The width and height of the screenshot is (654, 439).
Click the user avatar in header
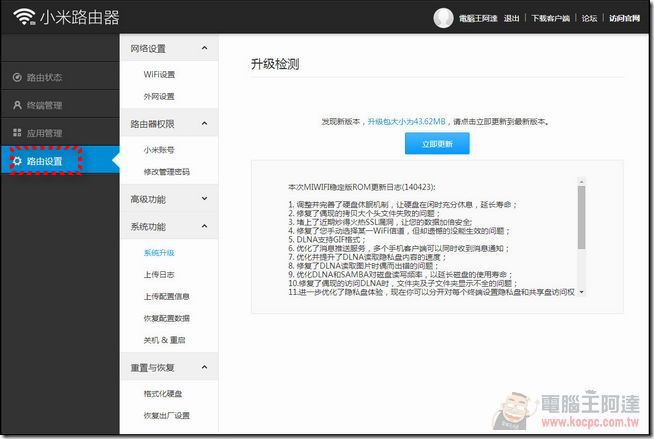pos(443,18)
